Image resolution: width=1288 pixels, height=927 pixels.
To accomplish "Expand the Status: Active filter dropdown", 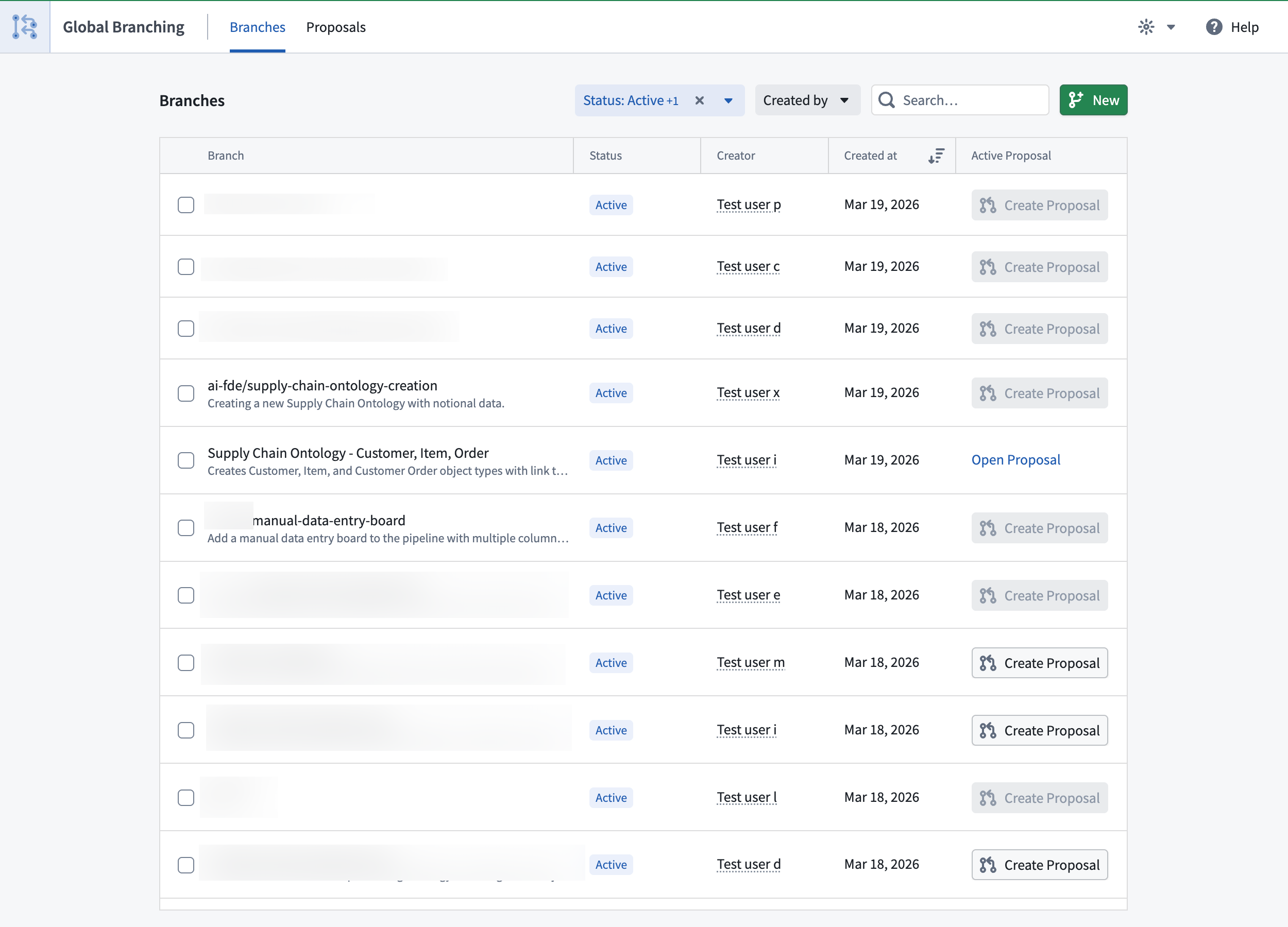I will 728,100.
